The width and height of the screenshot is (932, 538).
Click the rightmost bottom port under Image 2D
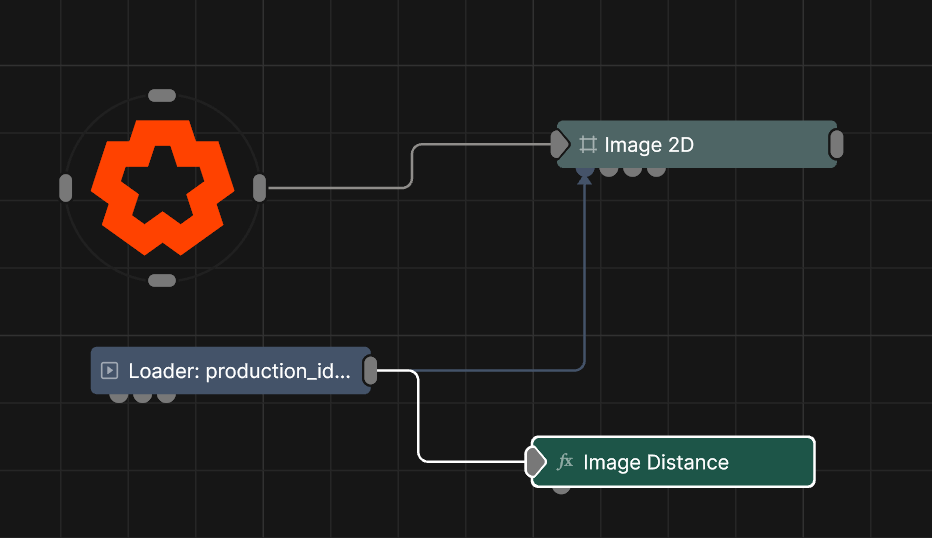[656, 171]
